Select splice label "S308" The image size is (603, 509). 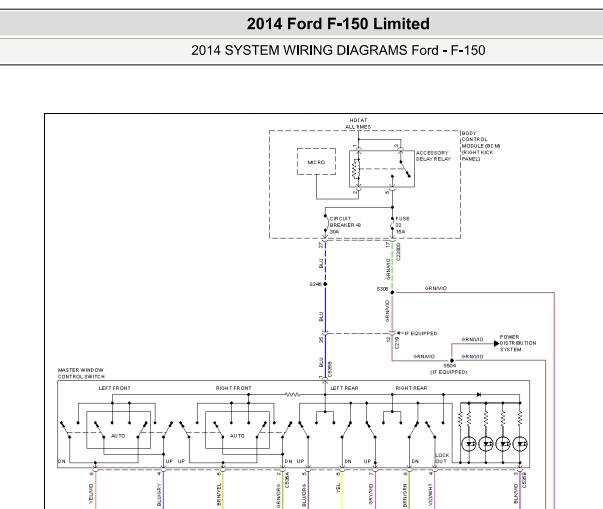point(382,289)
